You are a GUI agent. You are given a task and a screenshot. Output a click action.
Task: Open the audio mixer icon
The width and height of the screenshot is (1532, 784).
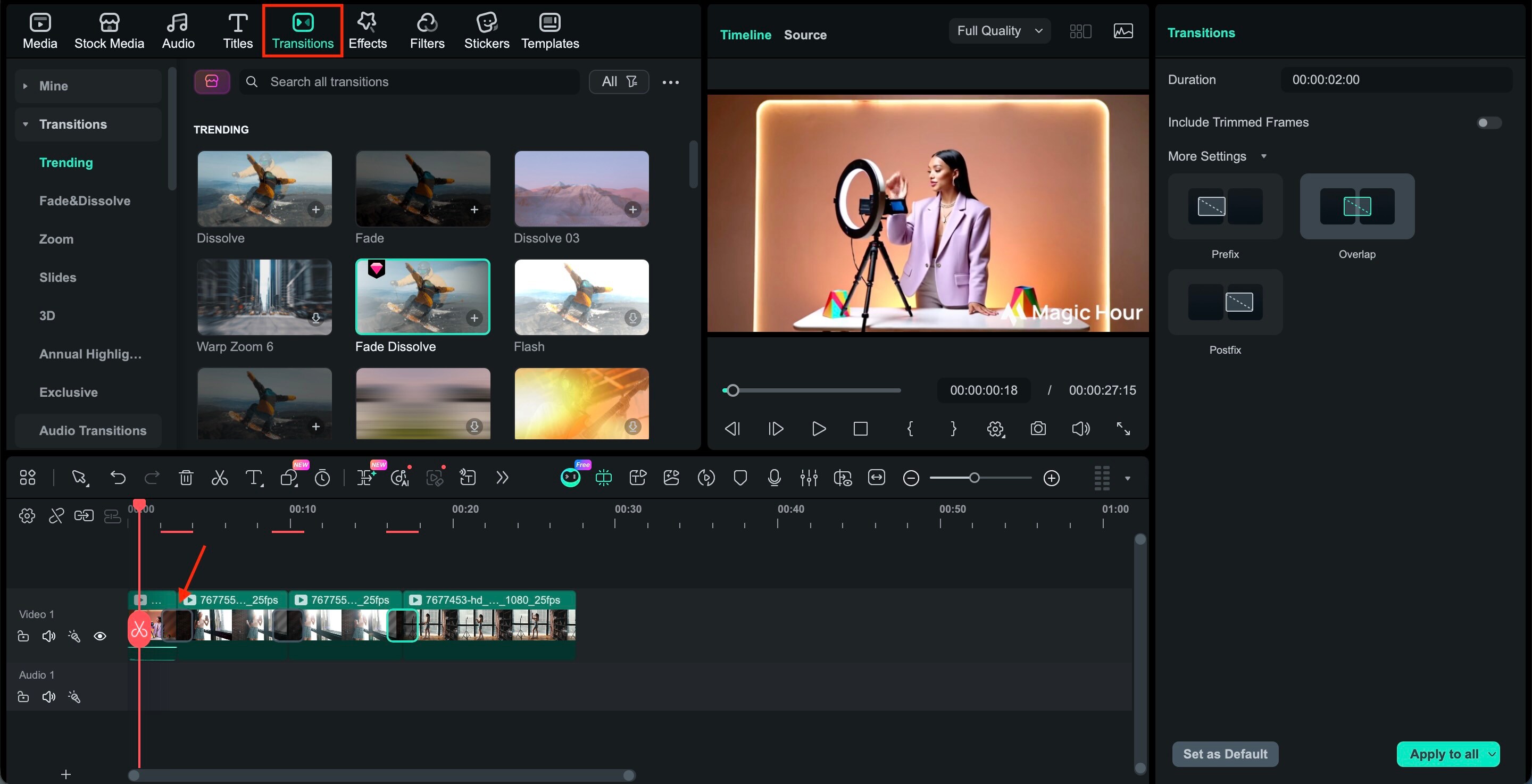pos(808,478)
